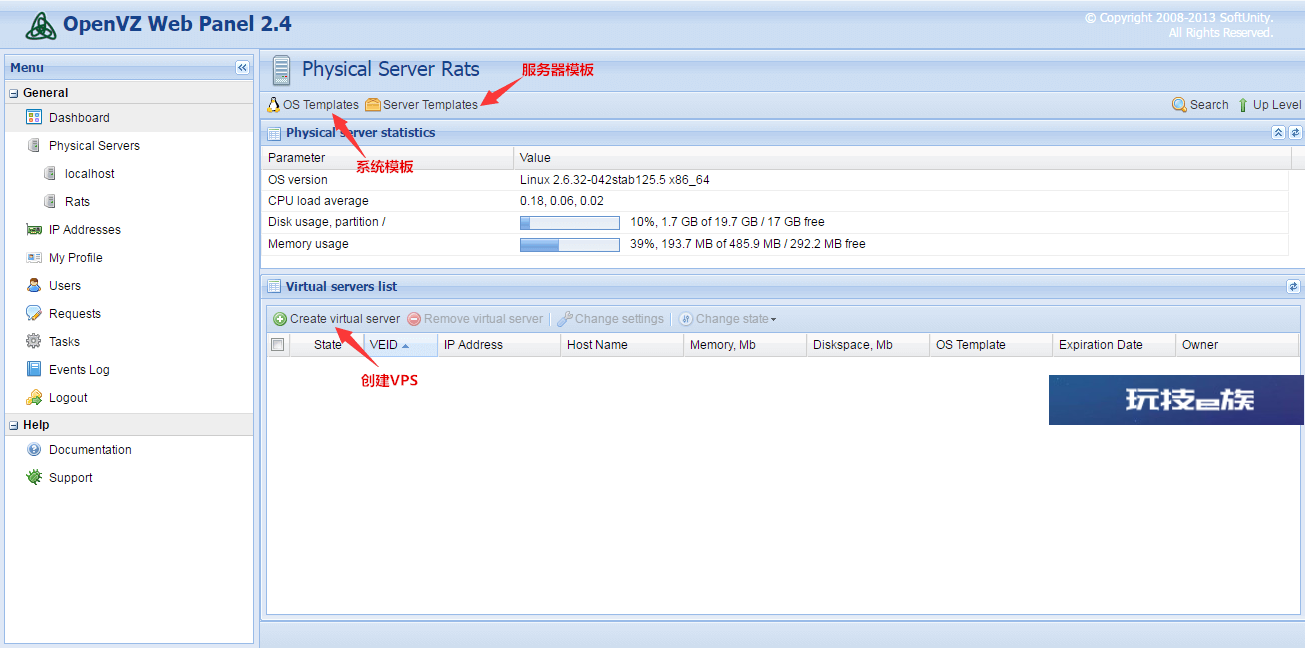Viewport: 1305px width, 648px height.
Task: Create a virtual server
Action: point(345,319)
